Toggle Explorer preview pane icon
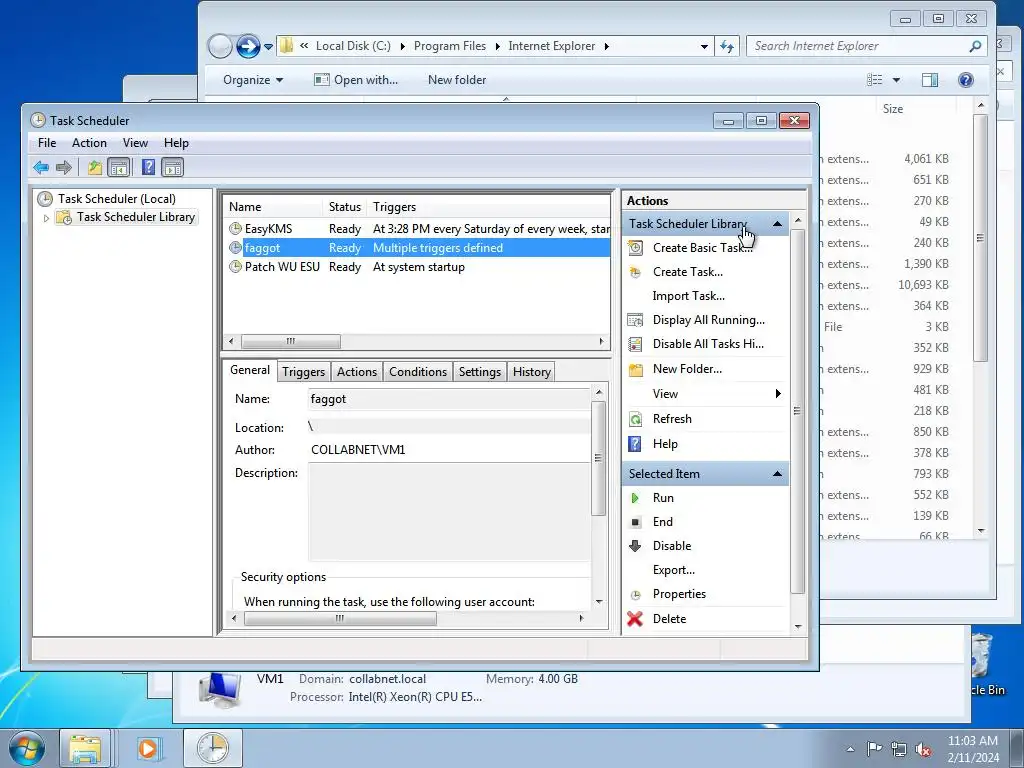 pyautogui.click(x=930, y=80)
